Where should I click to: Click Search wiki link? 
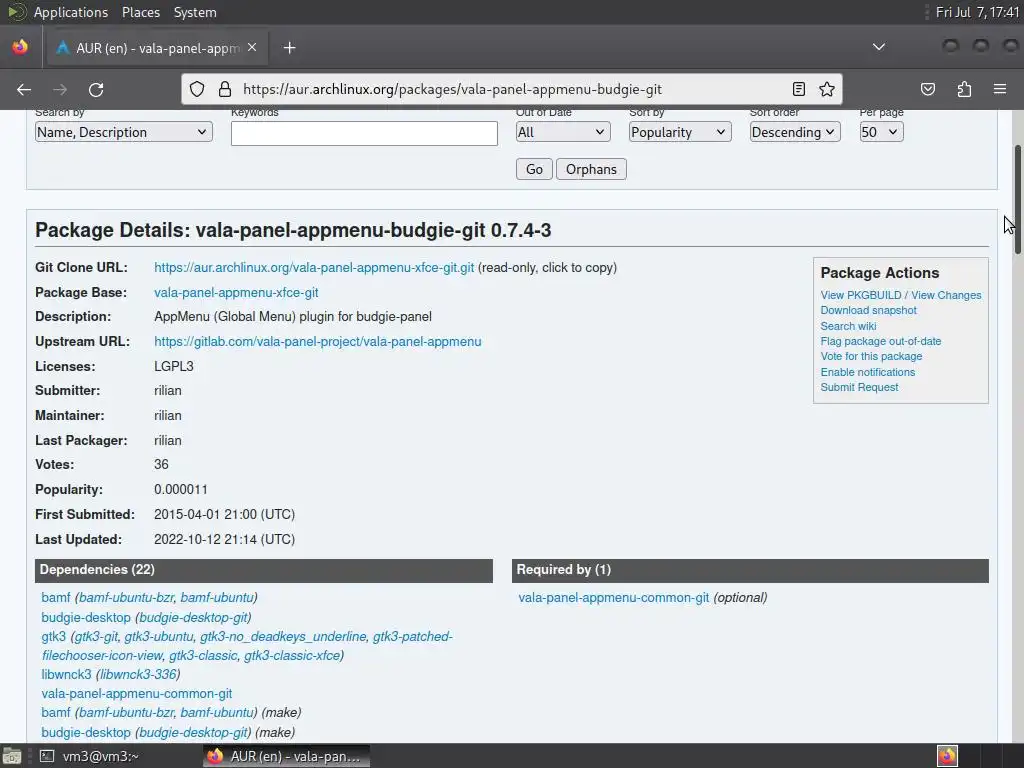click(848, 326)
